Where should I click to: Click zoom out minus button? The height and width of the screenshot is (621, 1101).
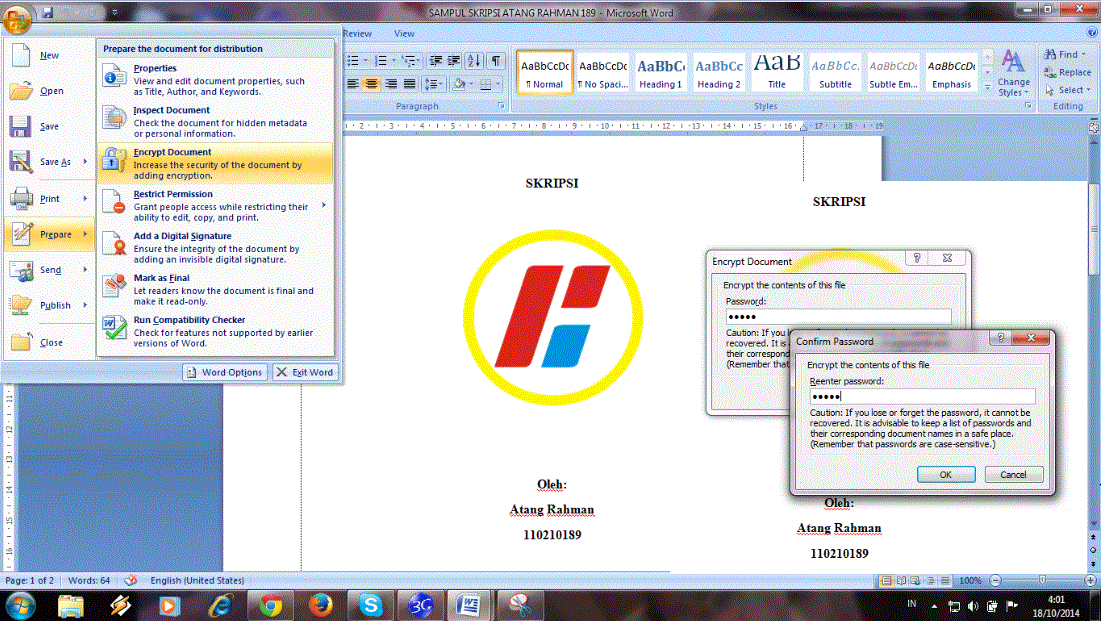tap(995, 580)
